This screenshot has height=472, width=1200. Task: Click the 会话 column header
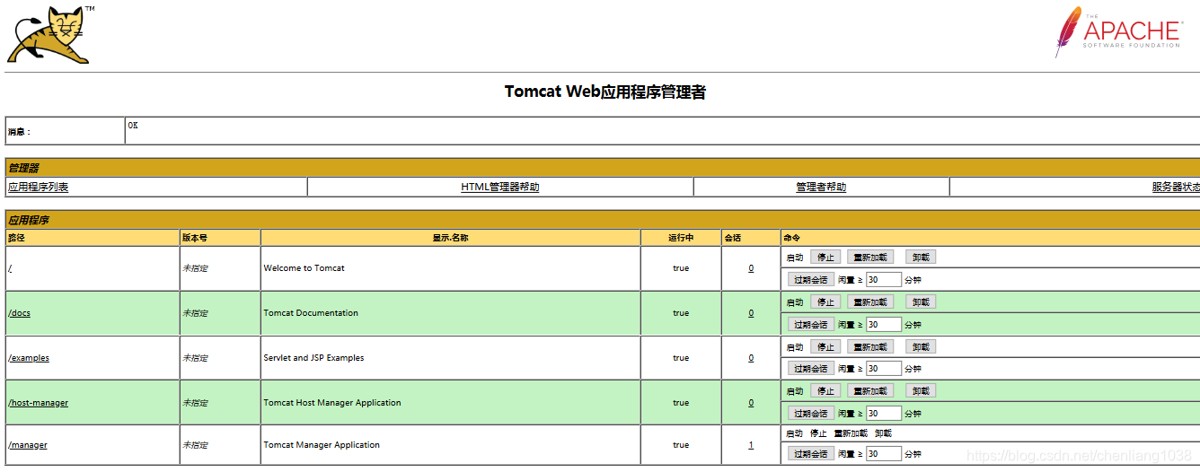[x=733, y=238]
